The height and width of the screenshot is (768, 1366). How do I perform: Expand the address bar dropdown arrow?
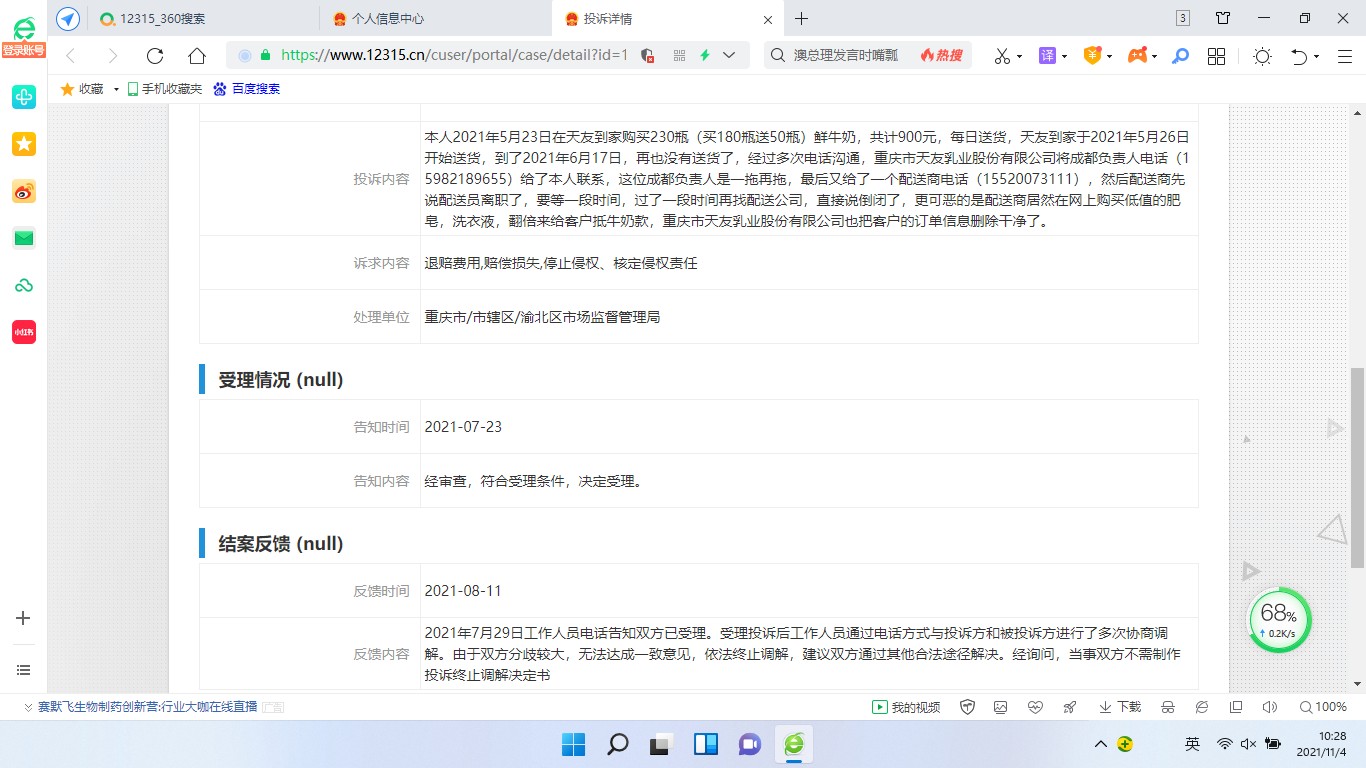[x=729, y=56]
